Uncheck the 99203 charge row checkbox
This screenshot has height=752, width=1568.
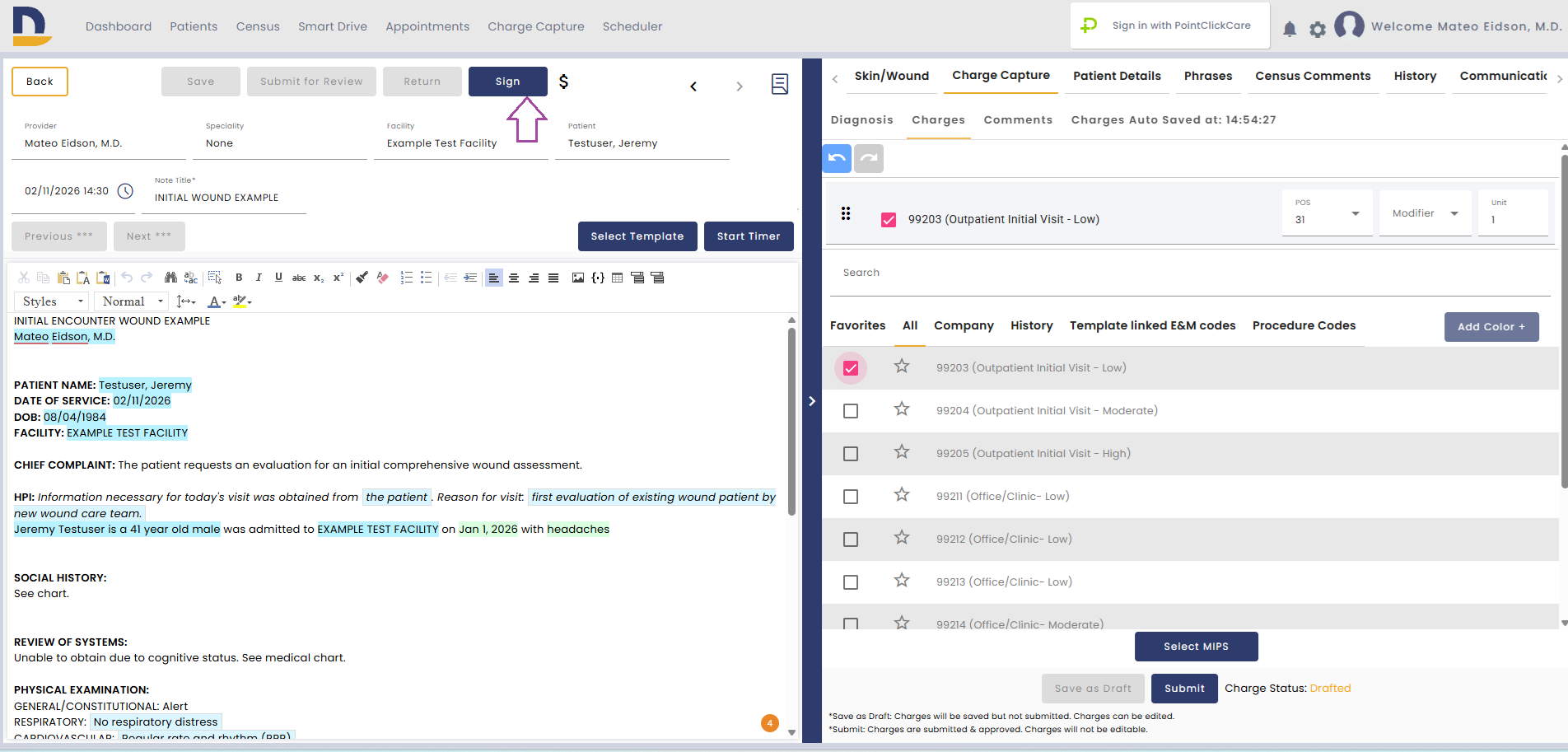tap(889, 220)
